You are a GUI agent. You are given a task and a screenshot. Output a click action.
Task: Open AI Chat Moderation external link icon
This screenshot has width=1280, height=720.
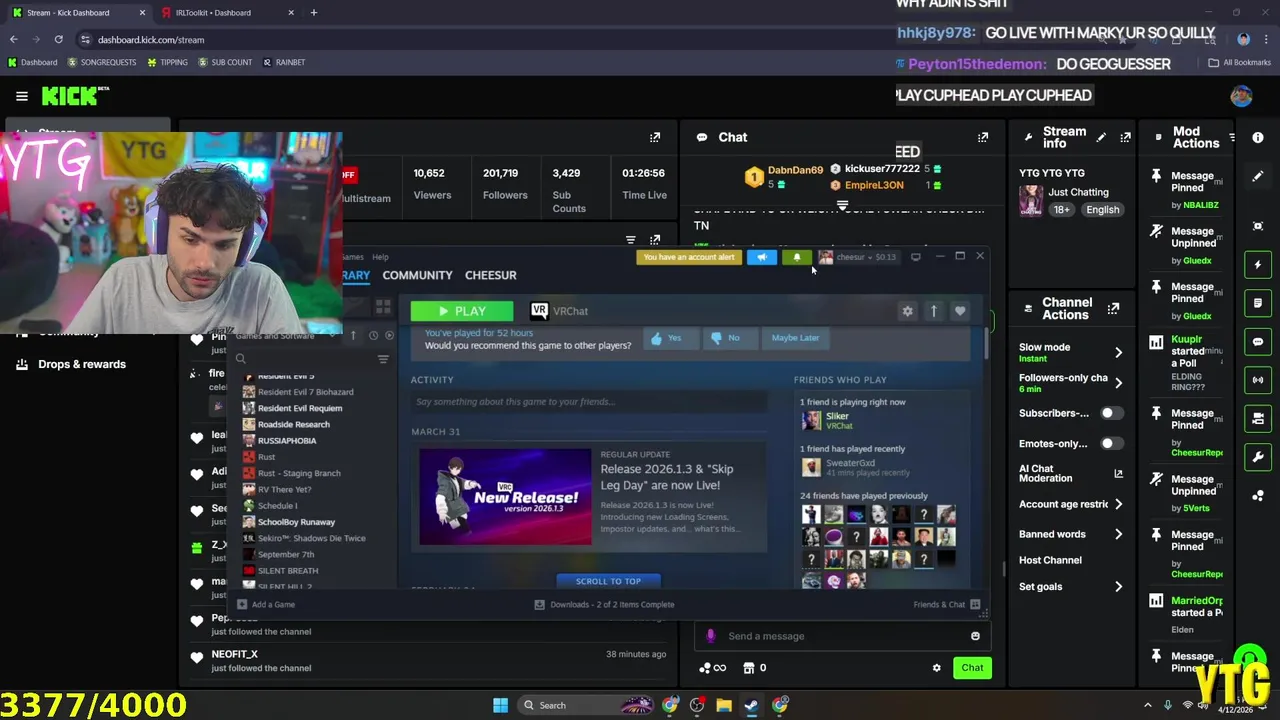coord(1118,474)
